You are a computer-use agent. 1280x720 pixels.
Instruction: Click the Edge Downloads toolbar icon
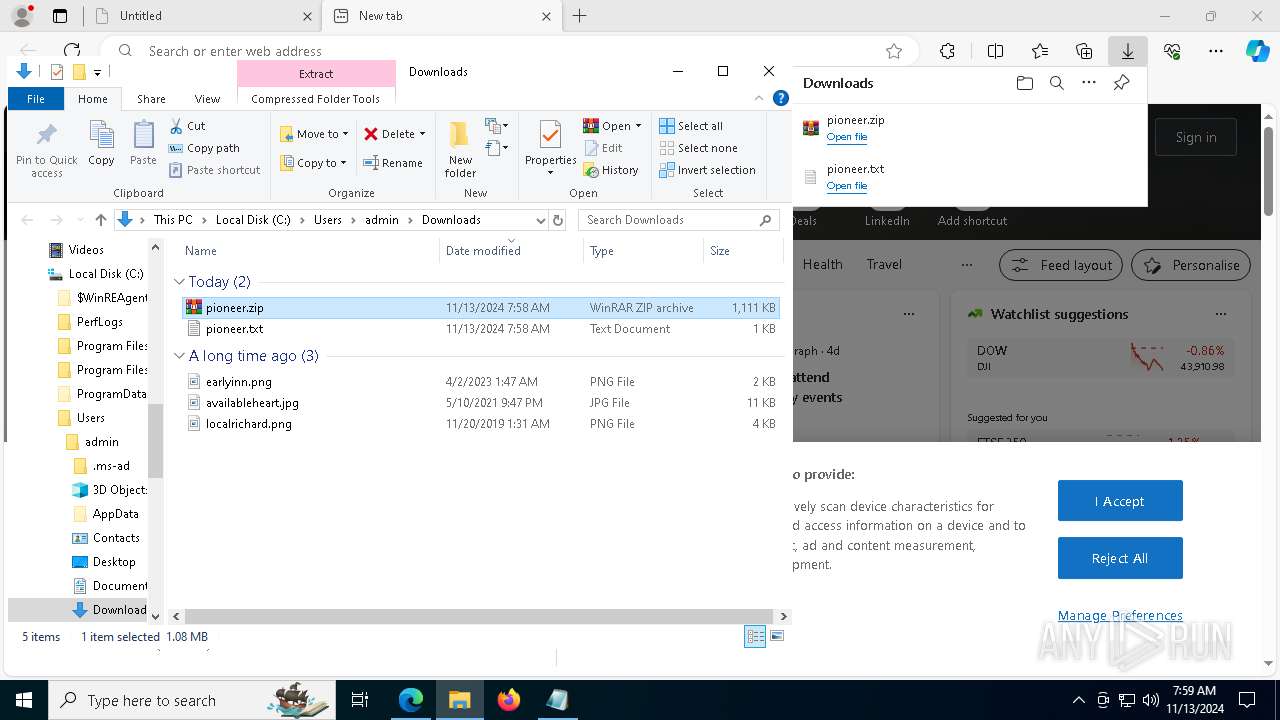1127,51
